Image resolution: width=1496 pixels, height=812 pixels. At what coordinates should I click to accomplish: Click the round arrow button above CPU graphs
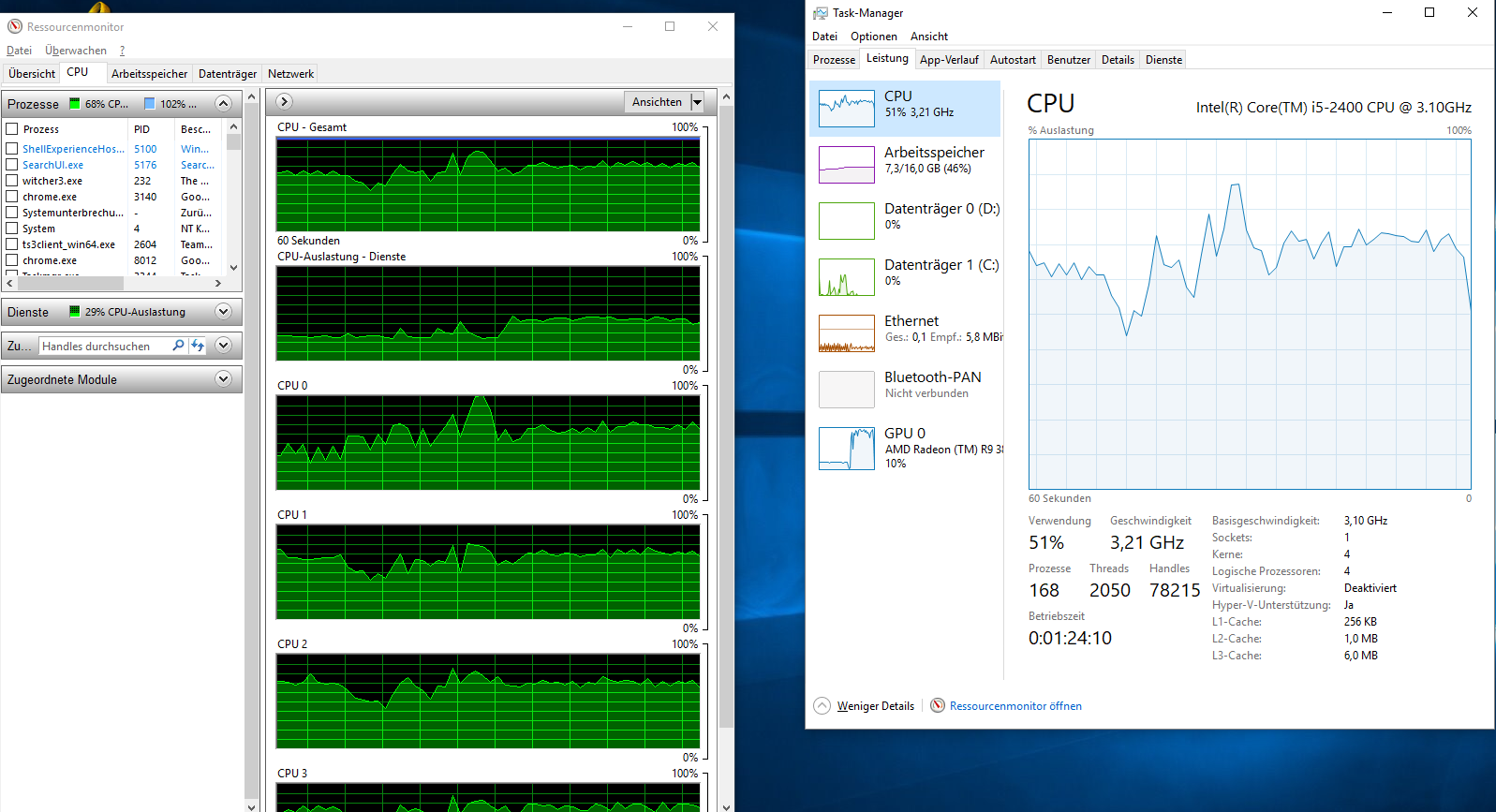pyautogui.click(x=285, y=101)
